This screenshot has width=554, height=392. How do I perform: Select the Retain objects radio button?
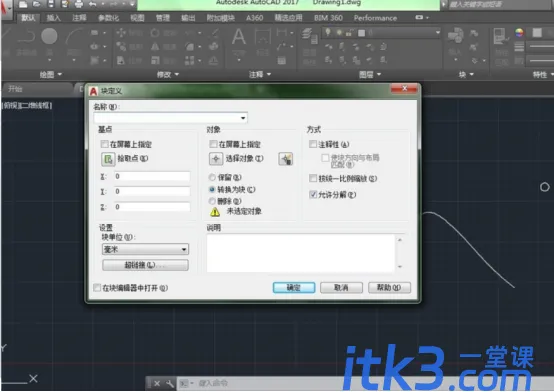212,177
